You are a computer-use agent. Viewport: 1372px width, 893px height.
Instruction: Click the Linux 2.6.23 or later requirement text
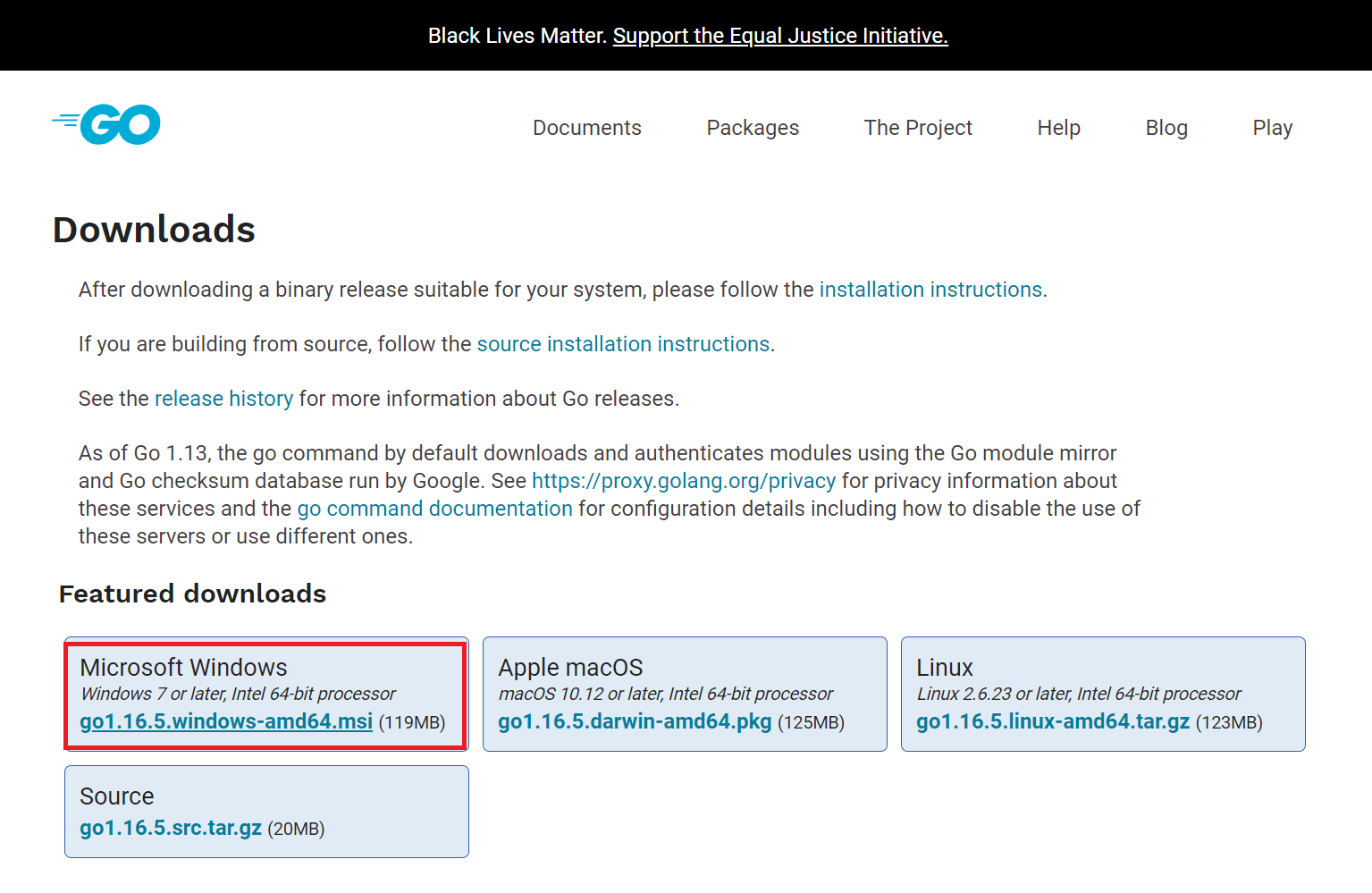click(1079, 694)
